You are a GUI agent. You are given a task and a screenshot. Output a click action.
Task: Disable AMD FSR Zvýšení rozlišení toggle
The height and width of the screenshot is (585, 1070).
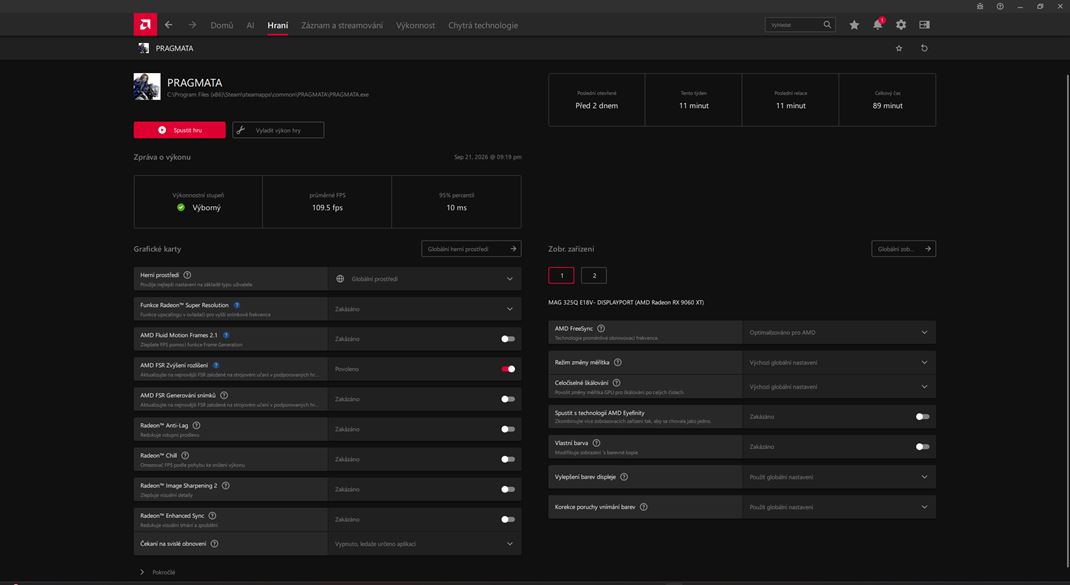[x=508, y=369]
